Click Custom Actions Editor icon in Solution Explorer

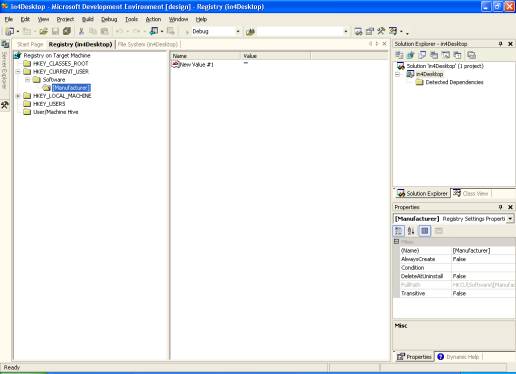(x=446, y=55)
